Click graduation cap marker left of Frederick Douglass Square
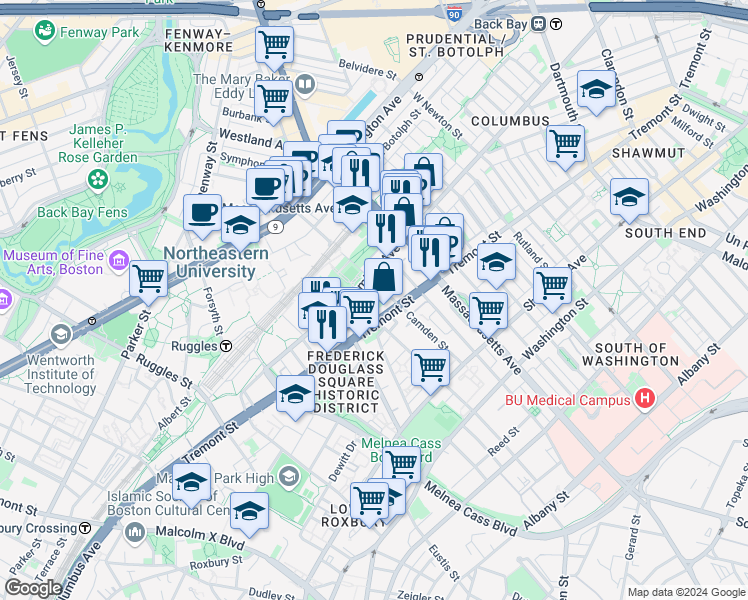 (x=295, y=395)
